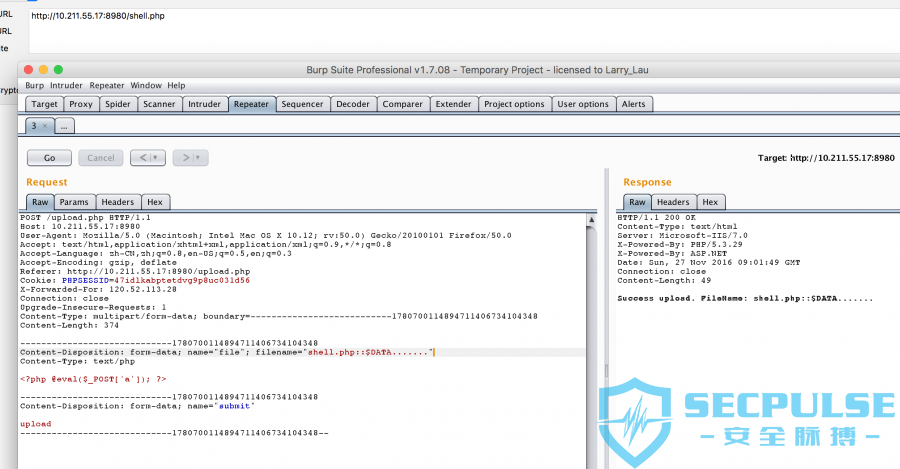Click the PHPSESSID cookie value in request

tap(182, 281)
